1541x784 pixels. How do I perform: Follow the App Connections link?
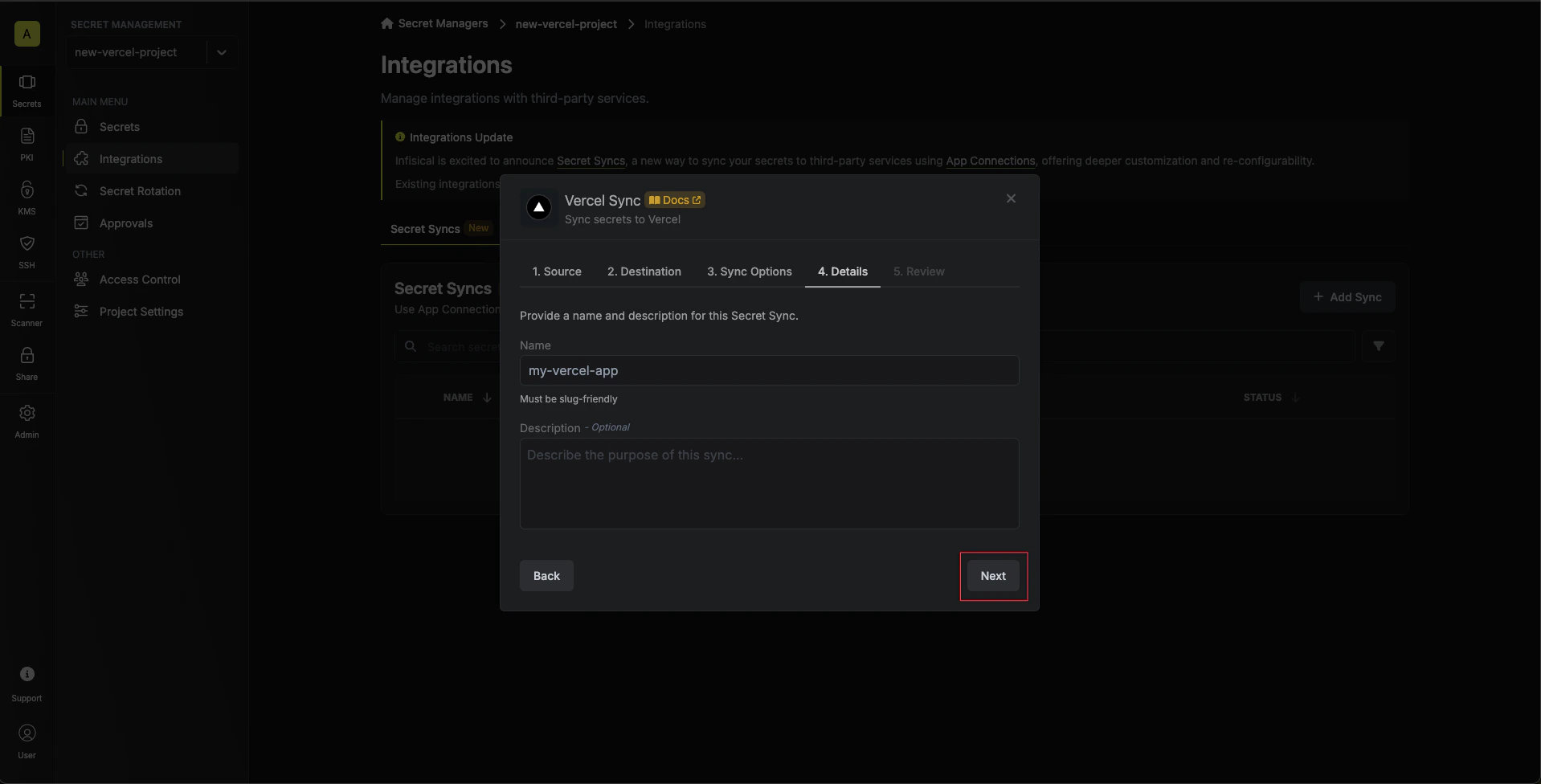tap(990, 161)
